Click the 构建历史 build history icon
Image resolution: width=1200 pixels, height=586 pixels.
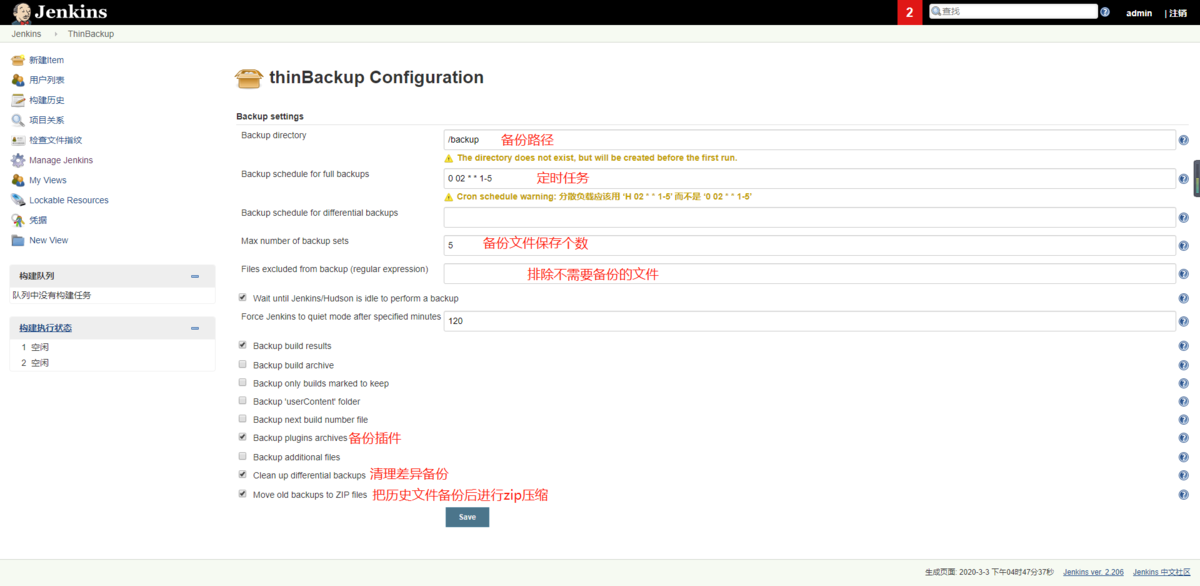pyautogui.click(x=18, y=100)
